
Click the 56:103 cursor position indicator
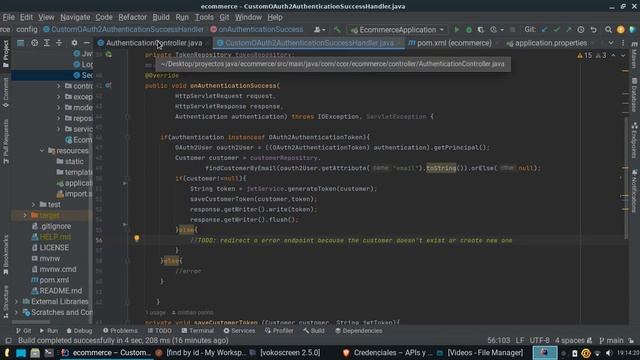pyautogui.click(x=498, y=340)
